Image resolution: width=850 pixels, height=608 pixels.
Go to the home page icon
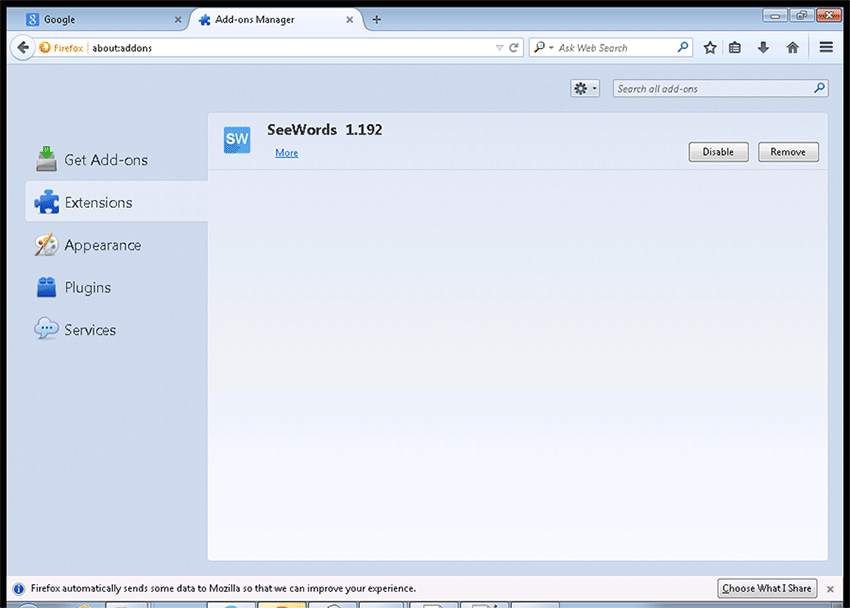792,47
